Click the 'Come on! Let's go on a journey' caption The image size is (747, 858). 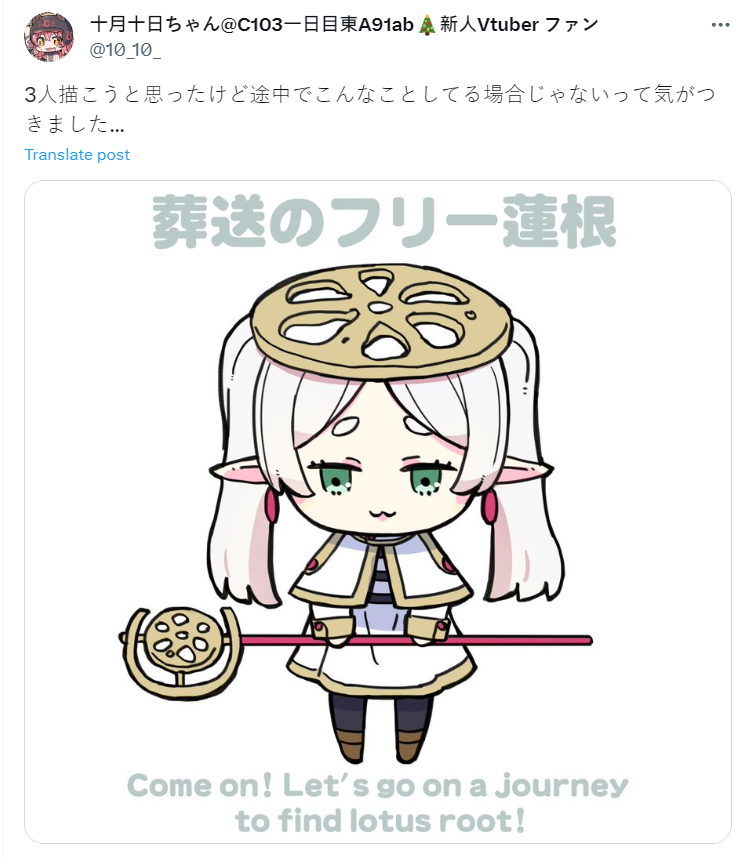(x=378, y=785)
